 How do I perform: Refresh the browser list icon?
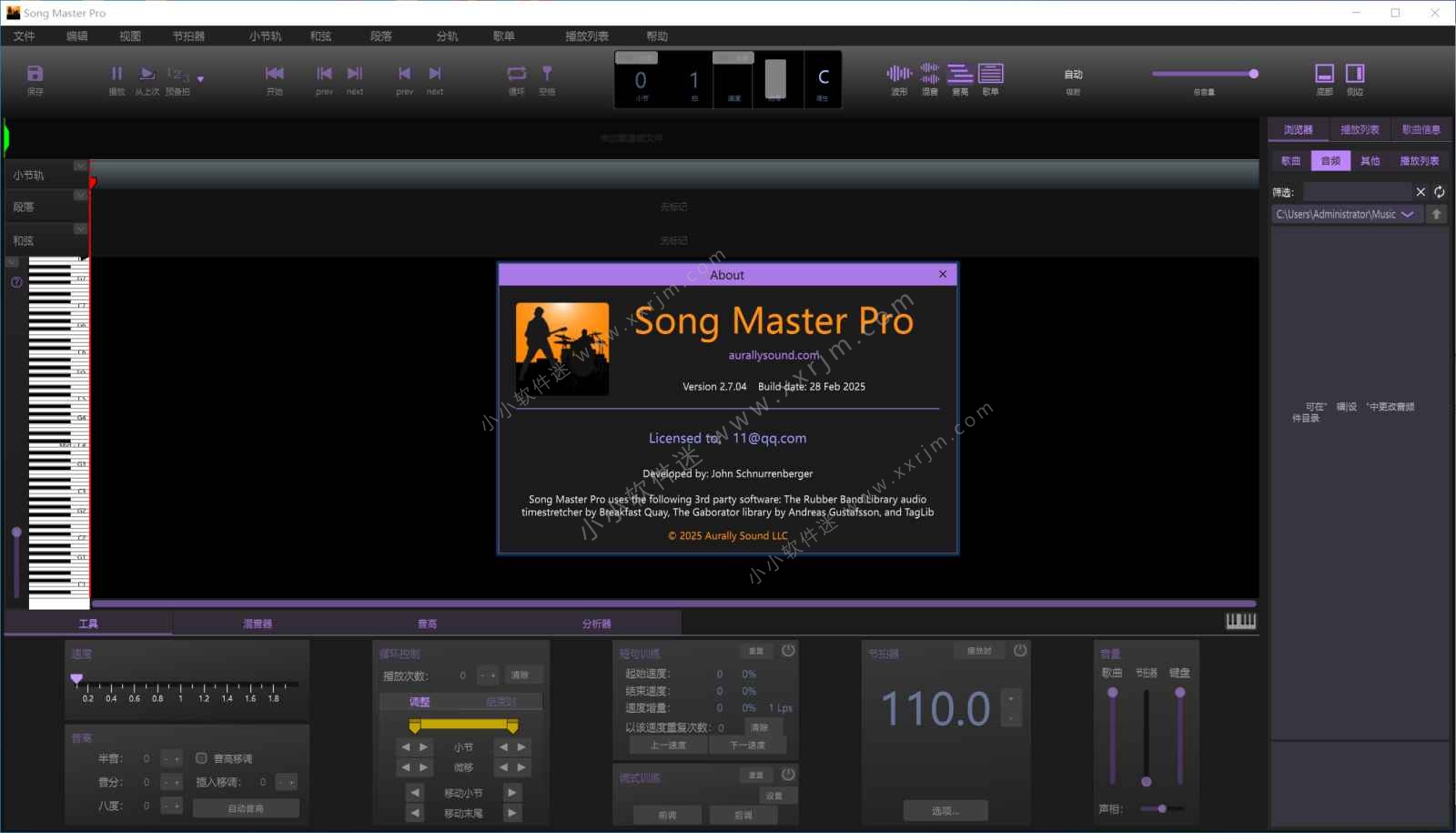coord(1440,192)
